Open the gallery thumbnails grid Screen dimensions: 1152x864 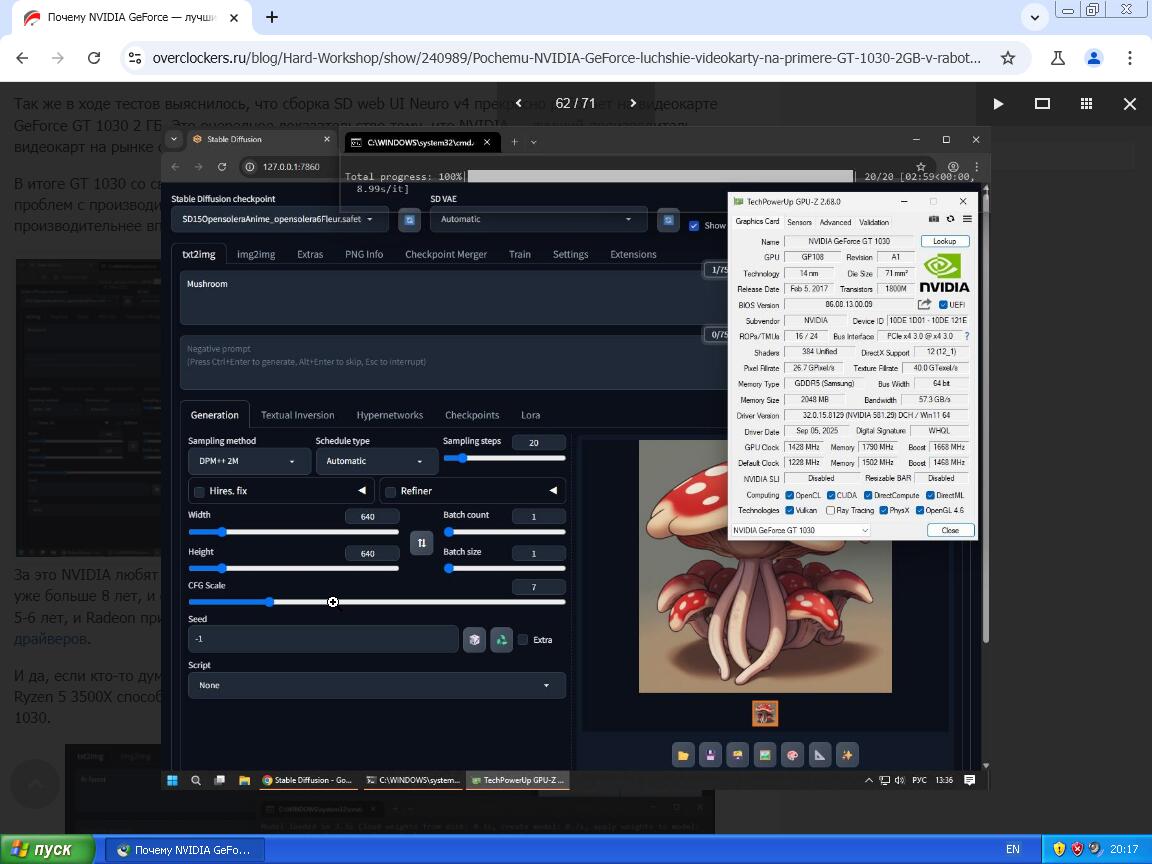1086,104
